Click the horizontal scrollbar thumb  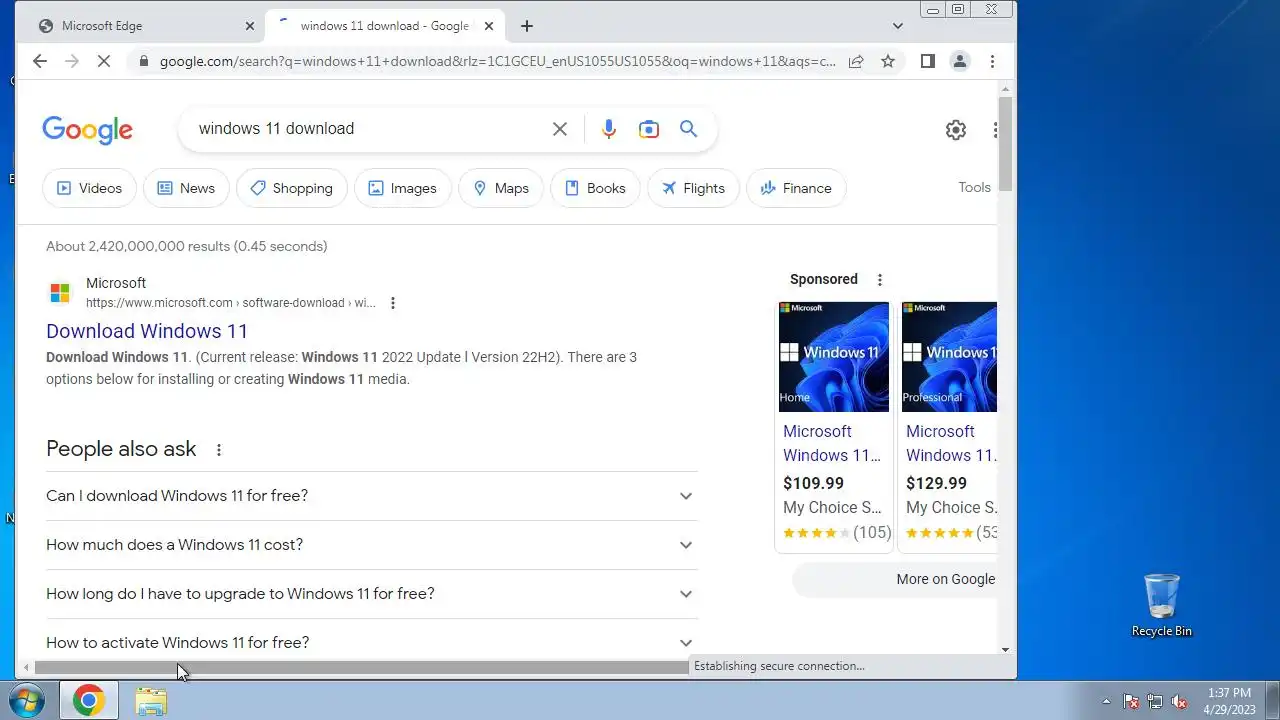pos(364,667)
